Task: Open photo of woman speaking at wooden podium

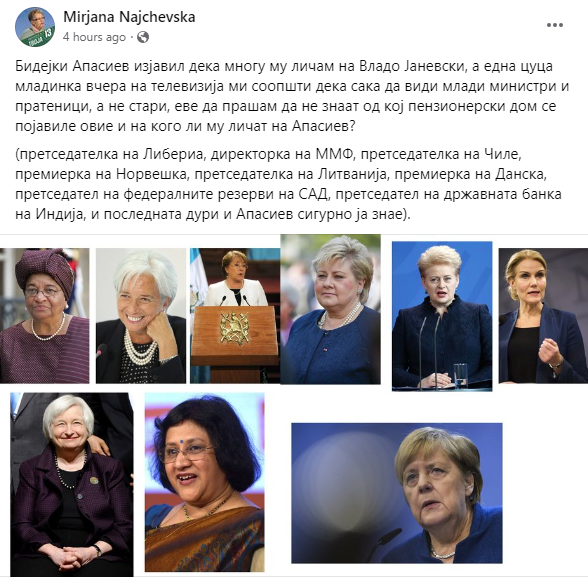Action: (235, 315)
